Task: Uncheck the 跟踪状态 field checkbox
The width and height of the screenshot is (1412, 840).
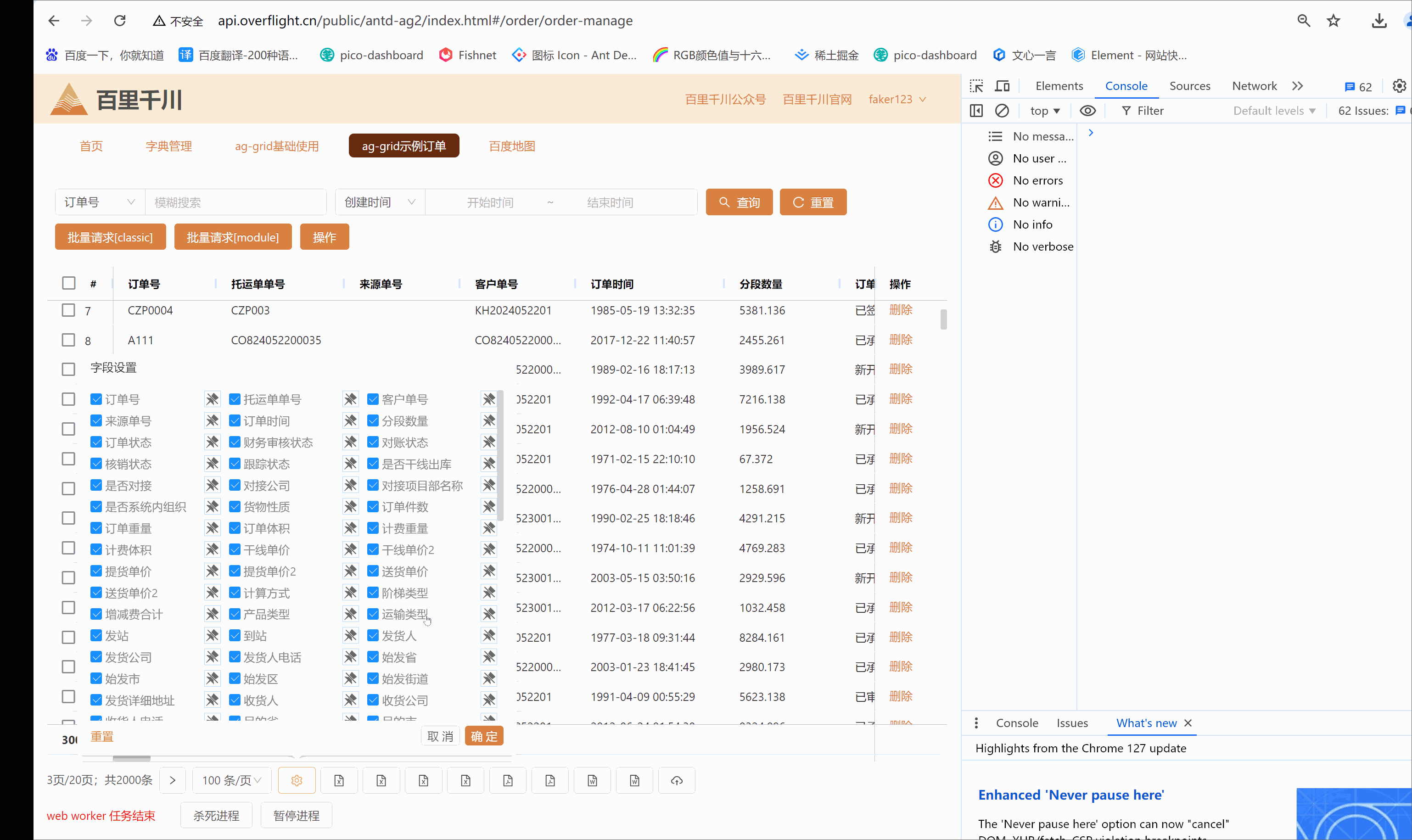Action: point(235,464)
